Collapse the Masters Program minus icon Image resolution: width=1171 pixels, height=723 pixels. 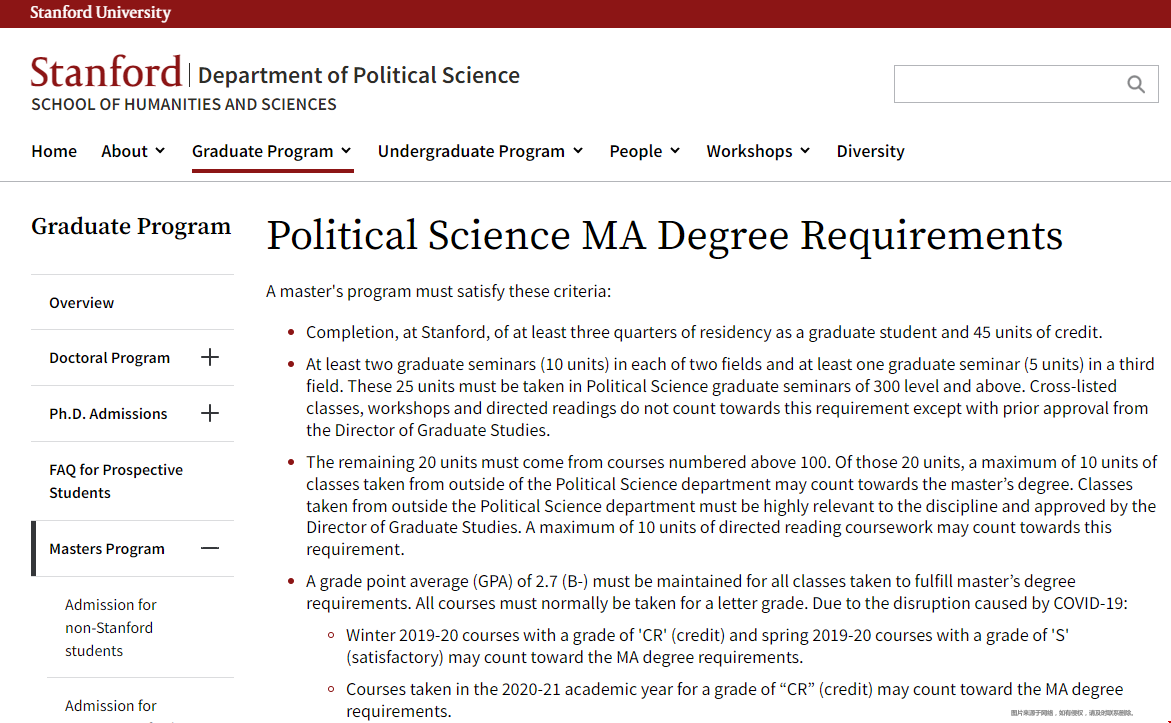(x=210, y=548)
